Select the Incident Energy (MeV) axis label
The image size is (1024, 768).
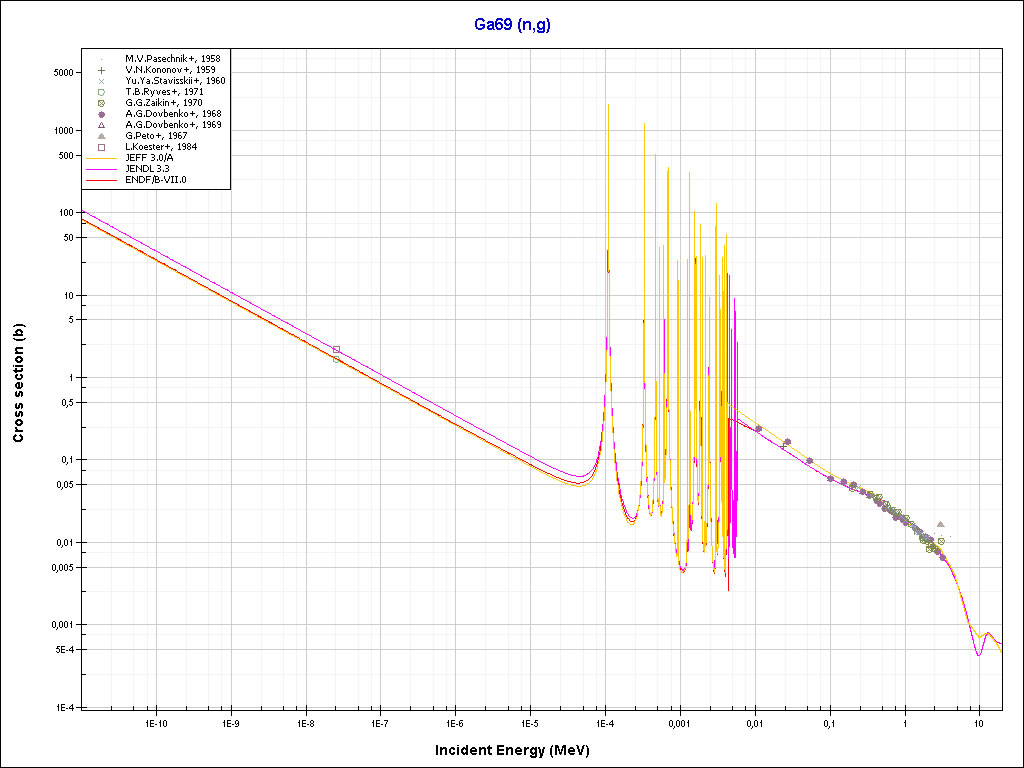coord(519,750)
